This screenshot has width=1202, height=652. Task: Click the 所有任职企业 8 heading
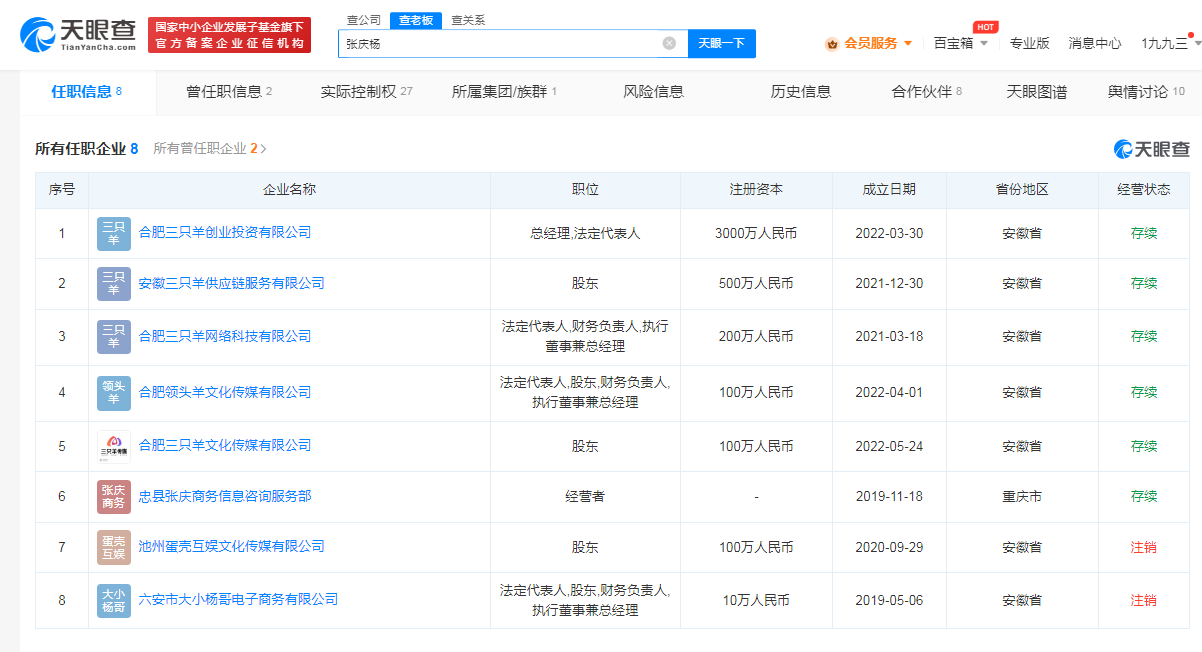click(86, 148)
